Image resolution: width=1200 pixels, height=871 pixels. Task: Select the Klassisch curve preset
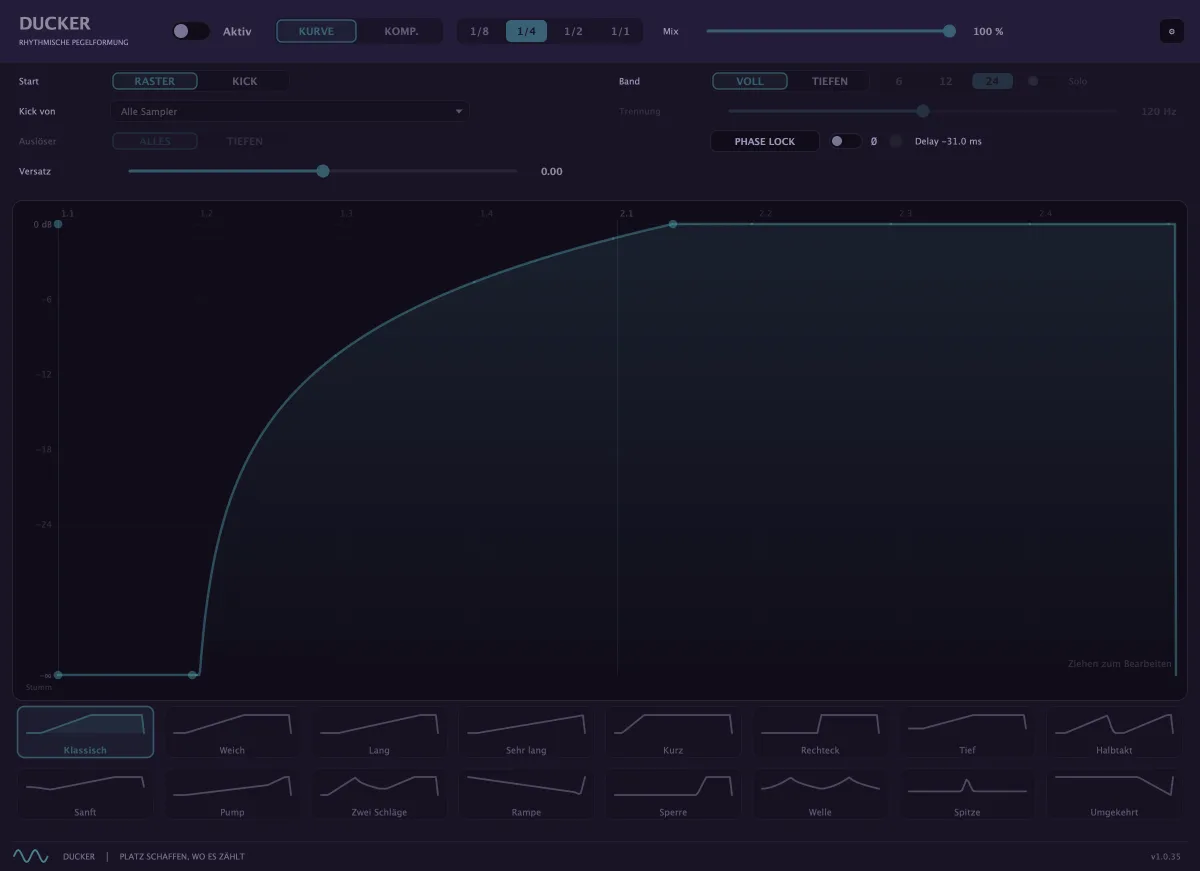point(85,732)
